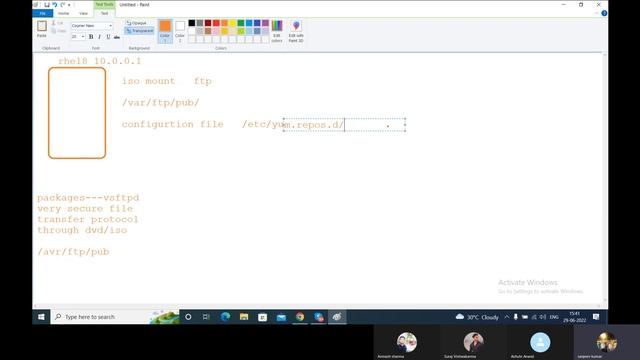The width and height of the screenshot is (640, 360).
Task: Pick the red color swatch
Action: pos(216,23)
